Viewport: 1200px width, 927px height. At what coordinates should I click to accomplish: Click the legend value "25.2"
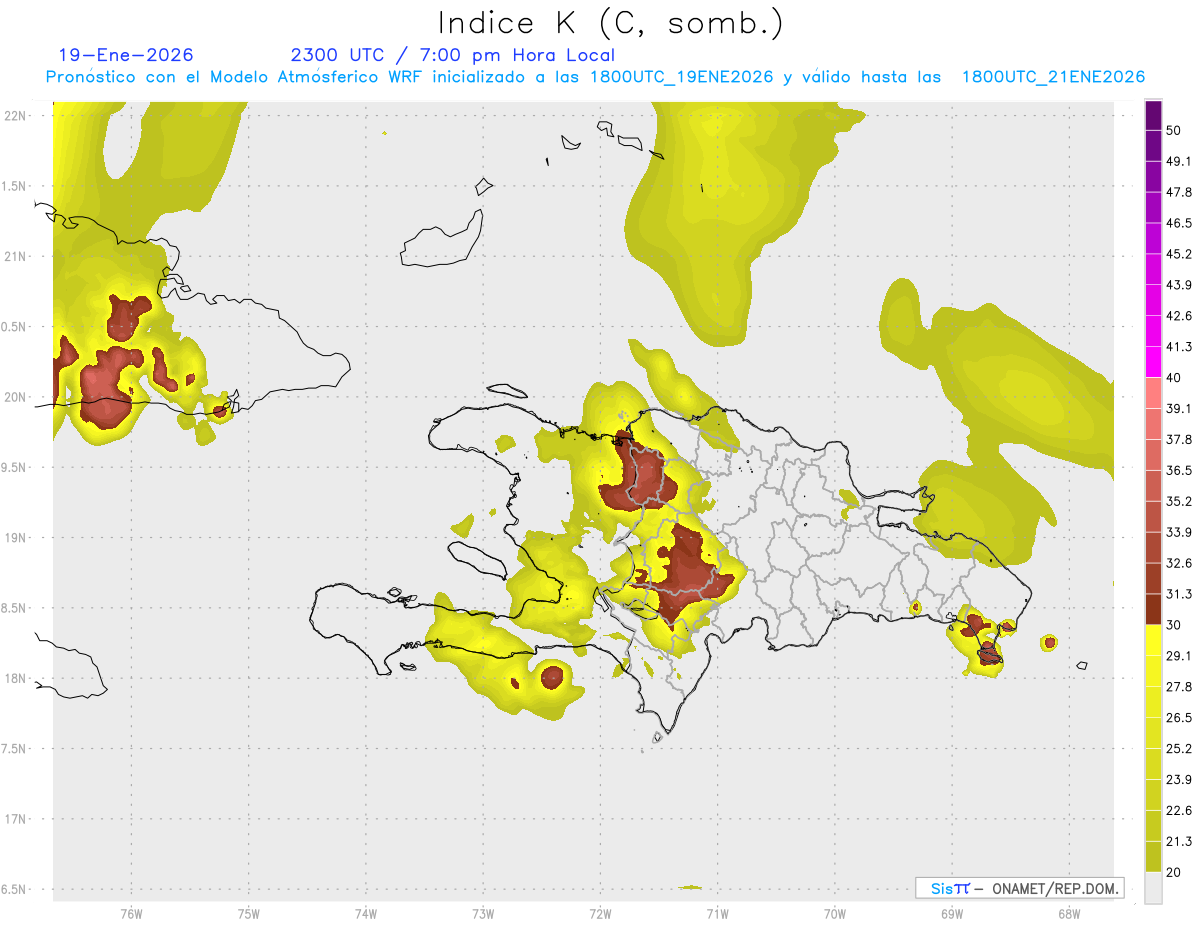(1179, 749)
